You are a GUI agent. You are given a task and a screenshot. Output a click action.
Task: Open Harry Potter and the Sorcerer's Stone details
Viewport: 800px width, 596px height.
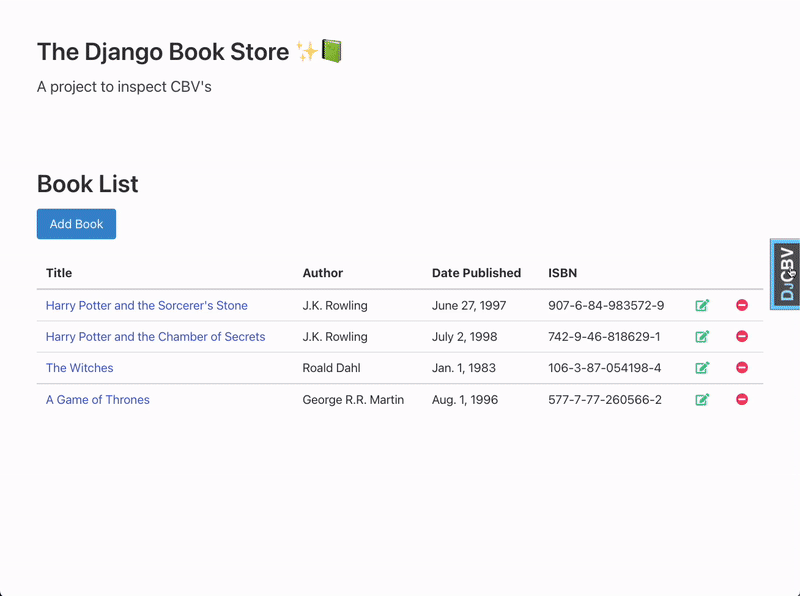coord(146,305)
